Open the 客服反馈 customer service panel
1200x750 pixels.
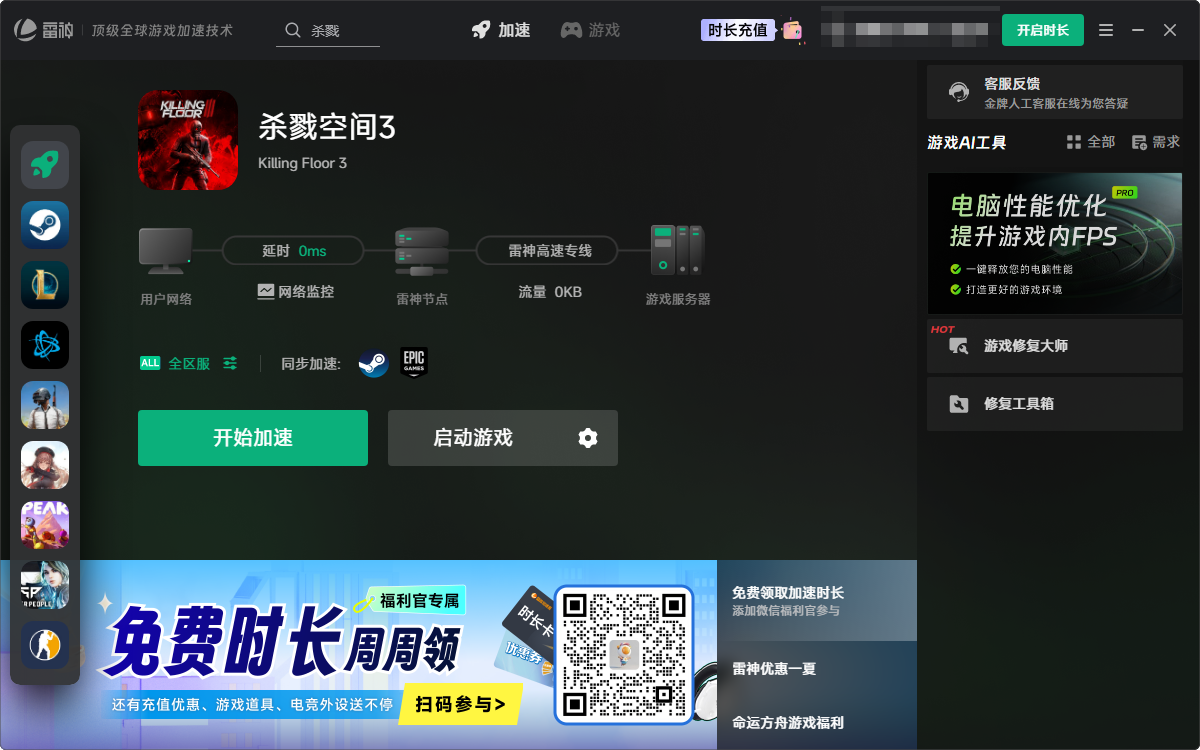coord(1053,92)
